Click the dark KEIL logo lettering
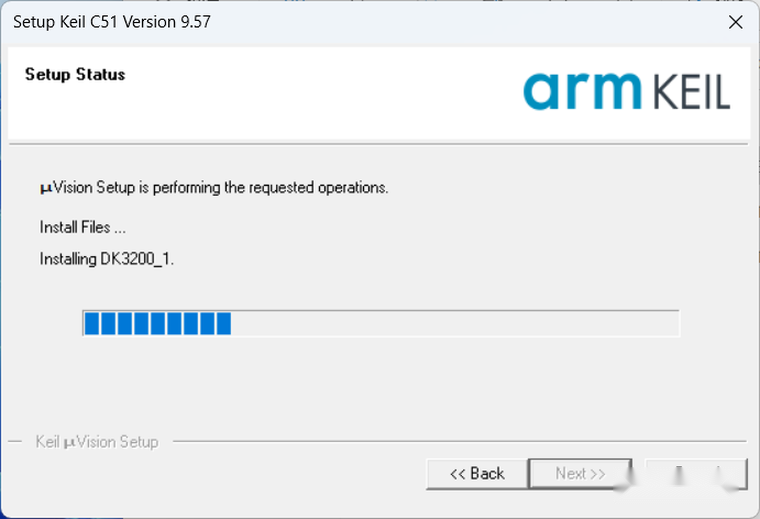 (692, 92)
